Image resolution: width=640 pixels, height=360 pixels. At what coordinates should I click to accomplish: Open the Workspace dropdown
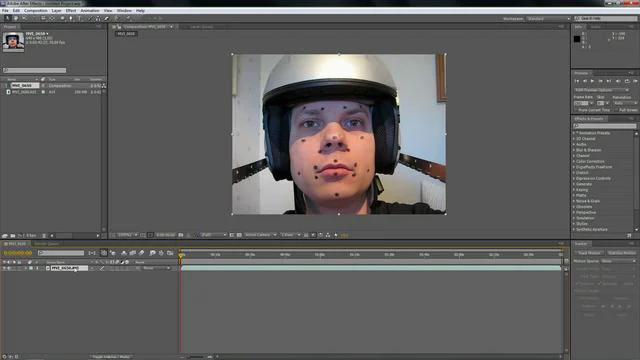tap(548, 19)
